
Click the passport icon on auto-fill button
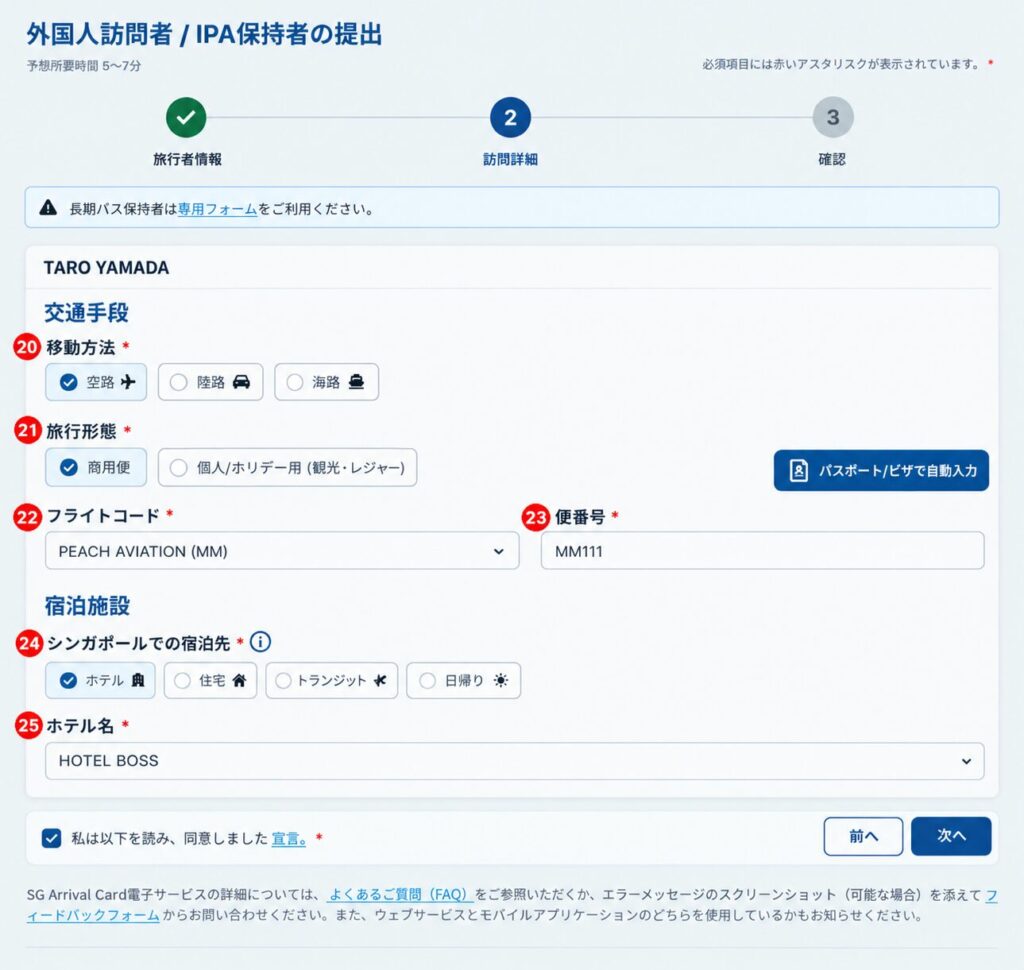click(x=799, y=470)
